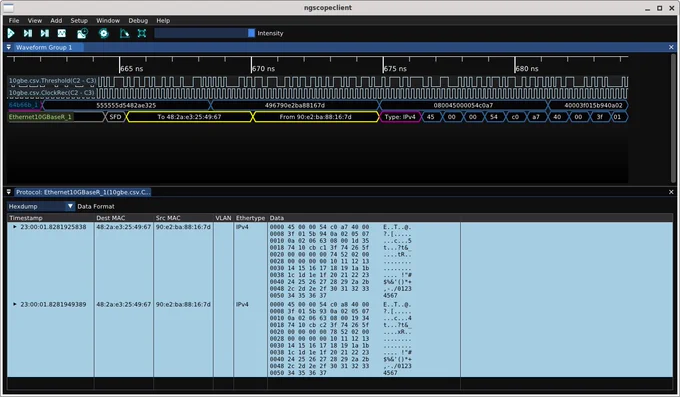
Task: Click the Data column header
Action: [363, 218]
